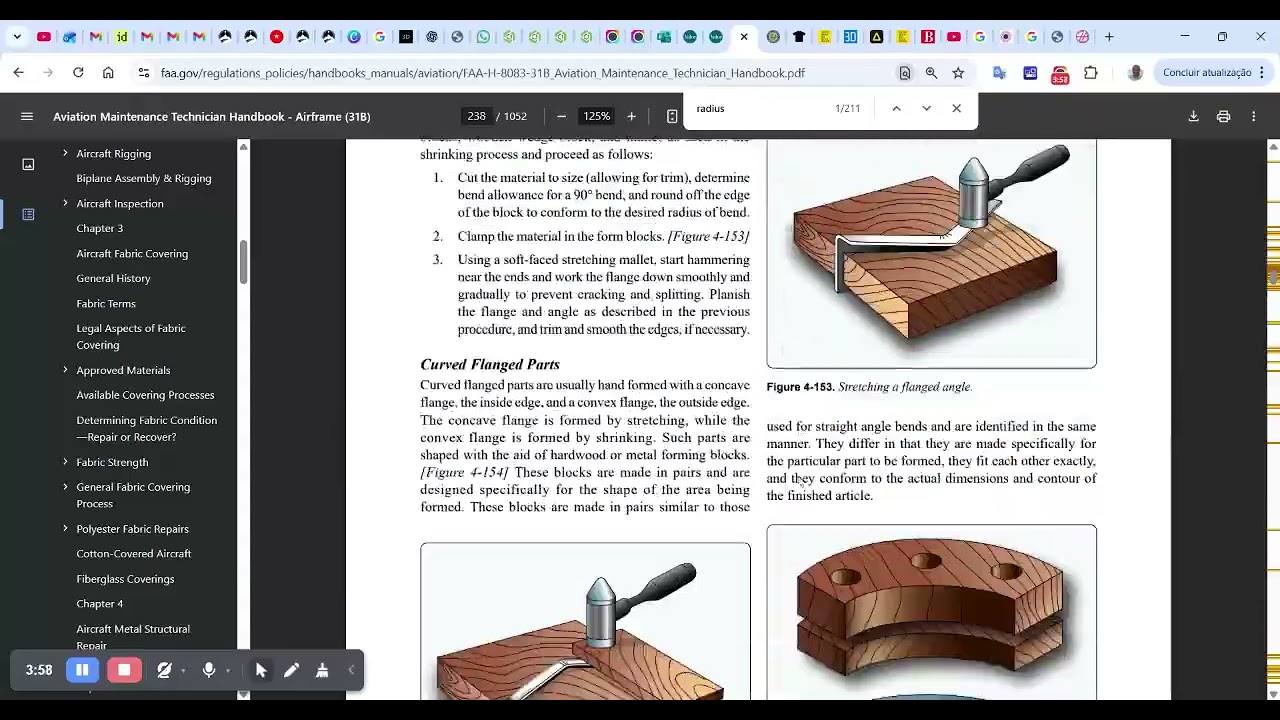Go to the next search match

[926, 108]
